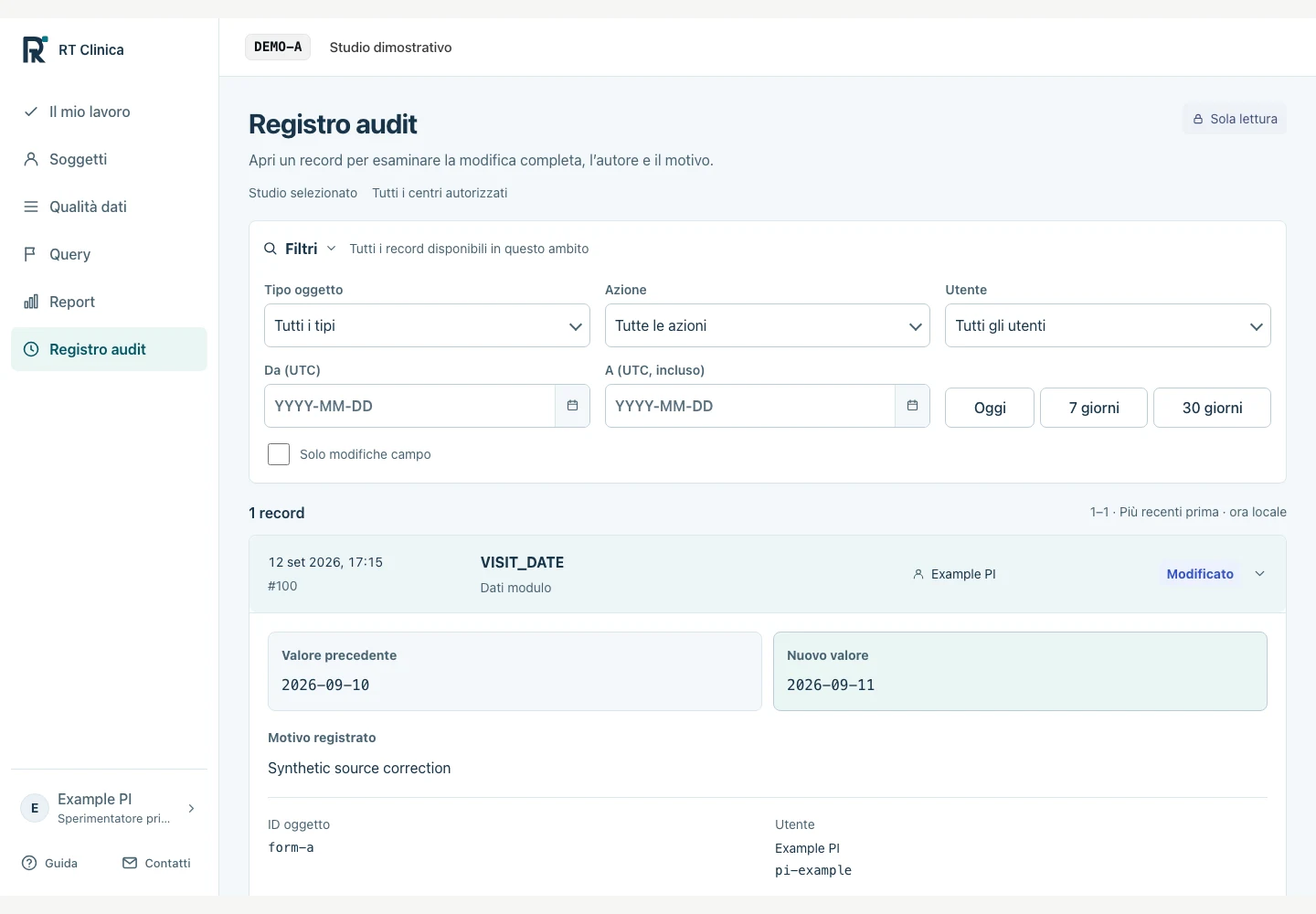Click the person icon beside Soggetti

pyautogui.click(x=31, y=159)
